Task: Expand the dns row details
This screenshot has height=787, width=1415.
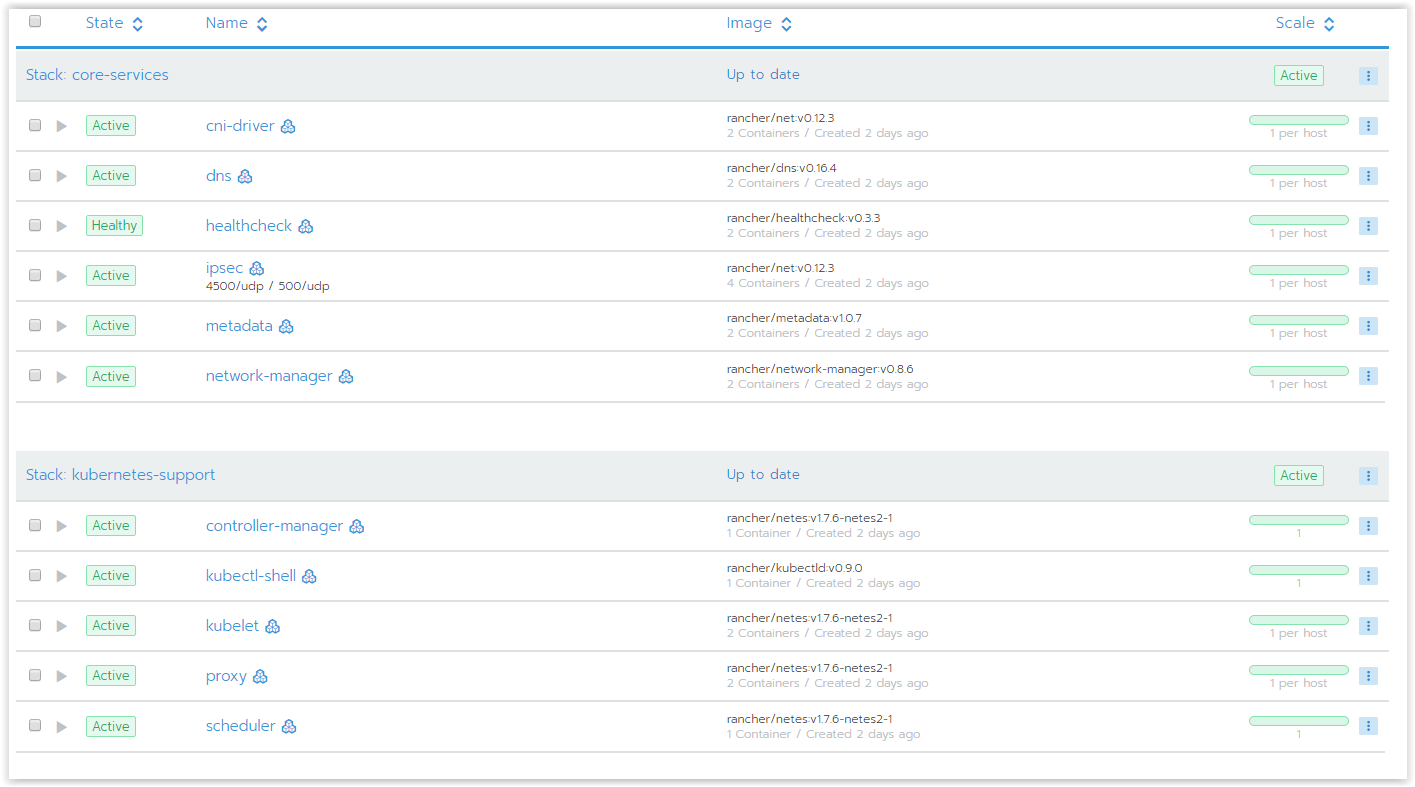Action: [x=62, y=176]
